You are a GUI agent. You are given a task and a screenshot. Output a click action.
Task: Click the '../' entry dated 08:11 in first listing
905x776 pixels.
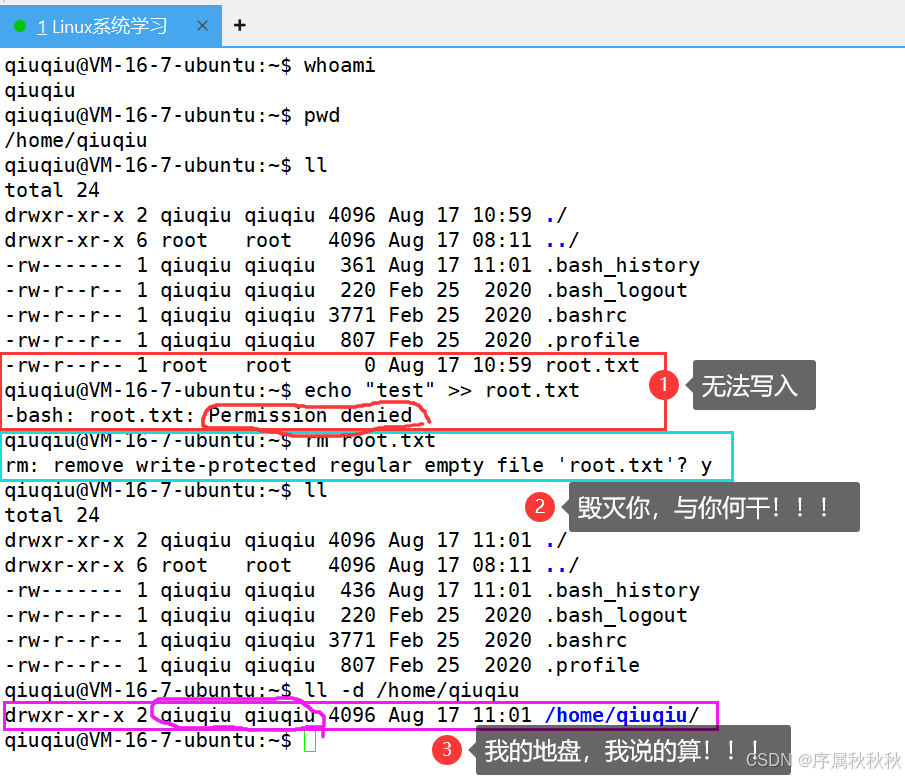[562, 240]
